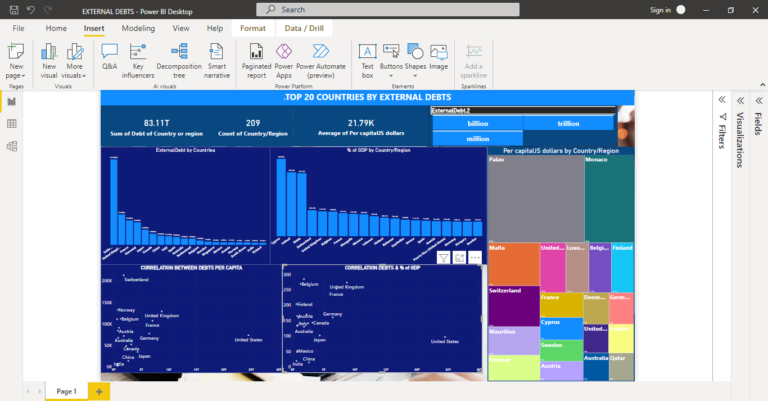Image resolution: width=768 pixels, height=401 pixels.
Task: Select the trillion slicer button
Action: (x=568, y=123)
